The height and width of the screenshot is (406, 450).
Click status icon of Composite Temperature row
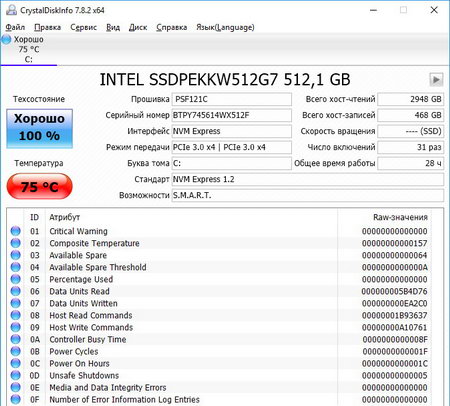coord(16,243)
